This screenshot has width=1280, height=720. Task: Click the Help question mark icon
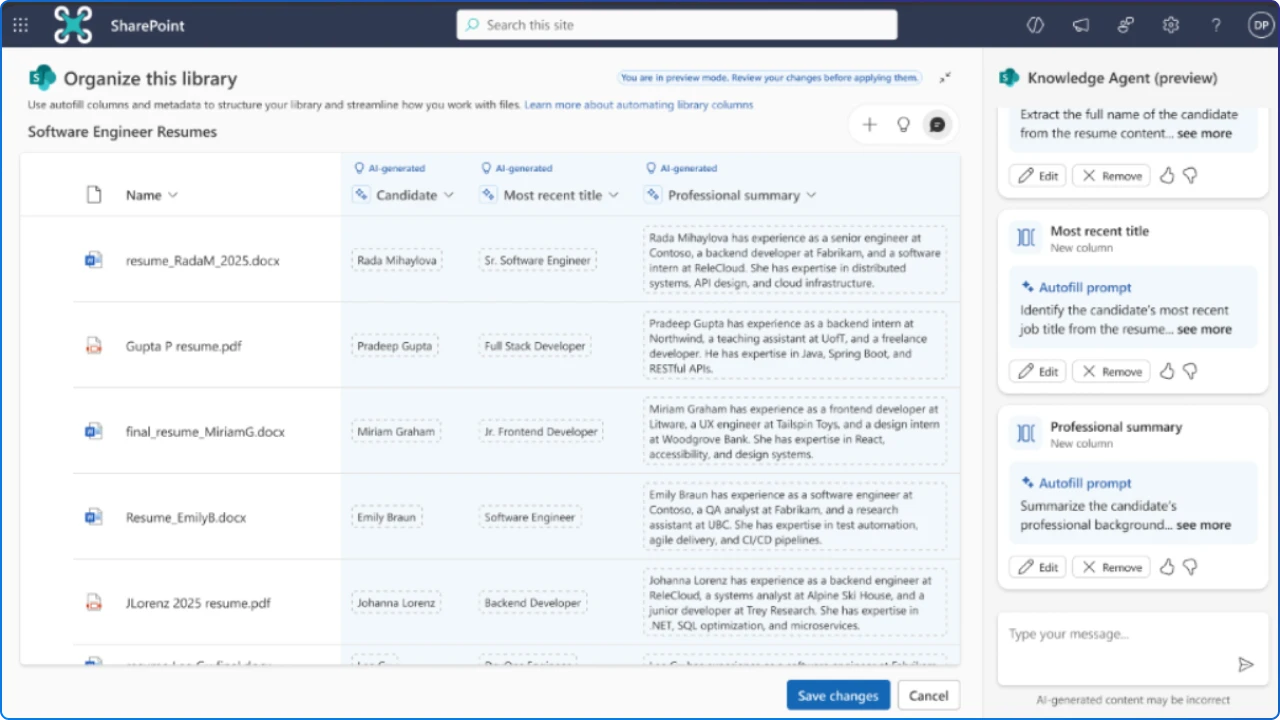(x=1216, y=24)
